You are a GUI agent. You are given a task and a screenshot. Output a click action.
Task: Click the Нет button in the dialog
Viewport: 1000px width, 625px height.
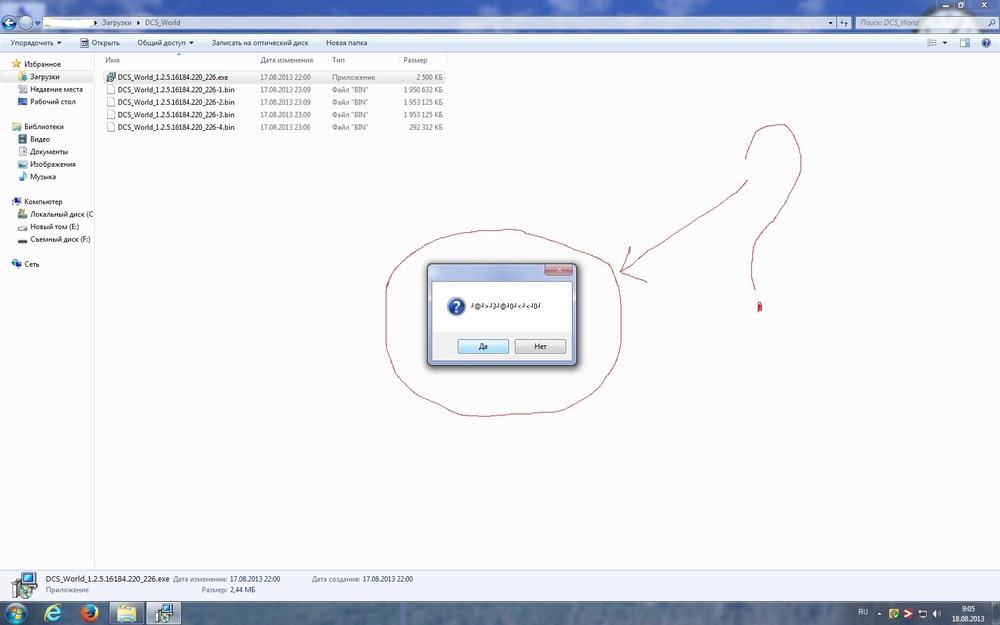[540, 346]
